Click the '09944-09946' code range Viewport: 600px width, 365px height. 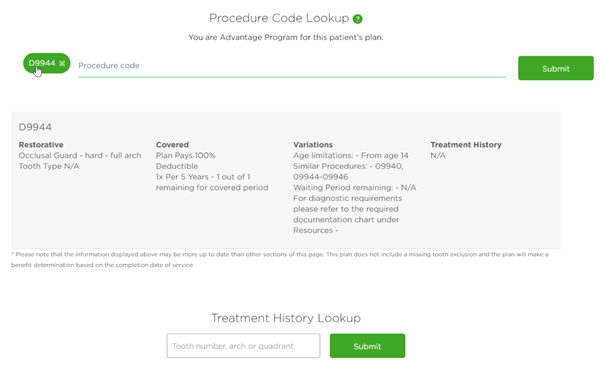[x=321, y=177]
